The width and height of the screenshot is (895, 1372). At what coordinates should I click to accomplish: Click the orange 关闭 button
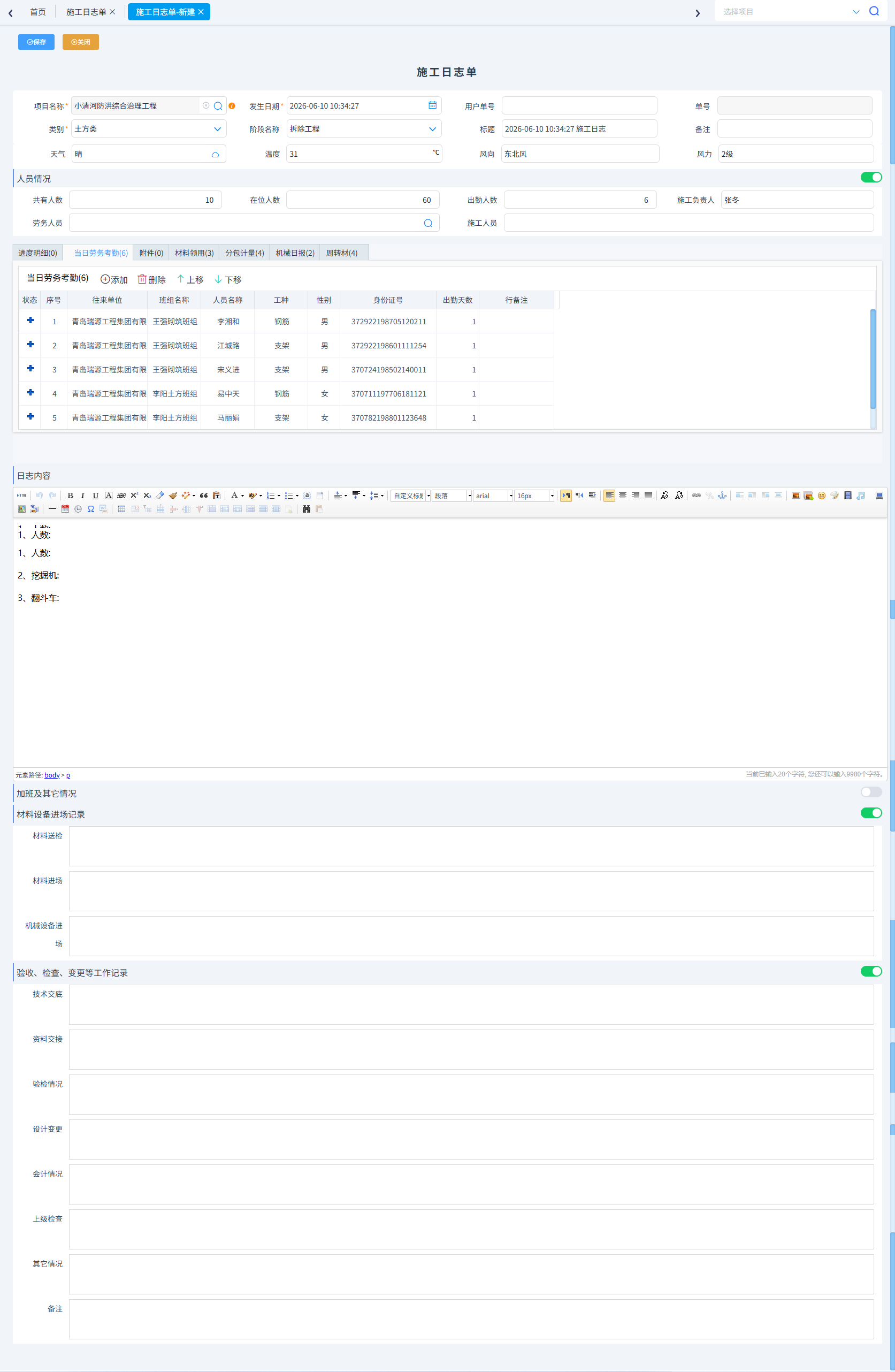[81, 42]
